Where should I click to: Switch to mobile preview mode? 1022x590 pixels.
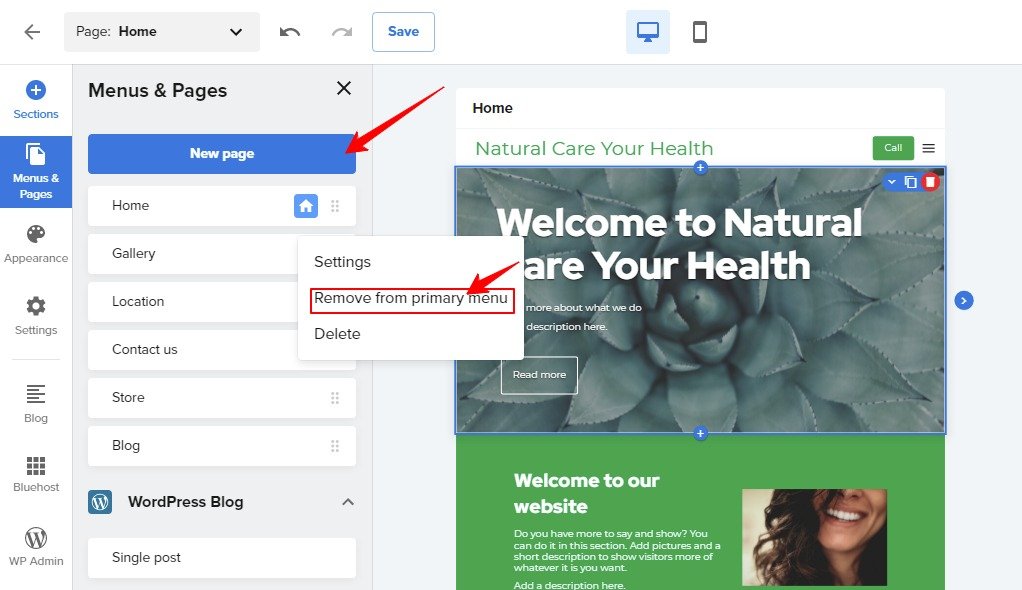coord(700,32)
